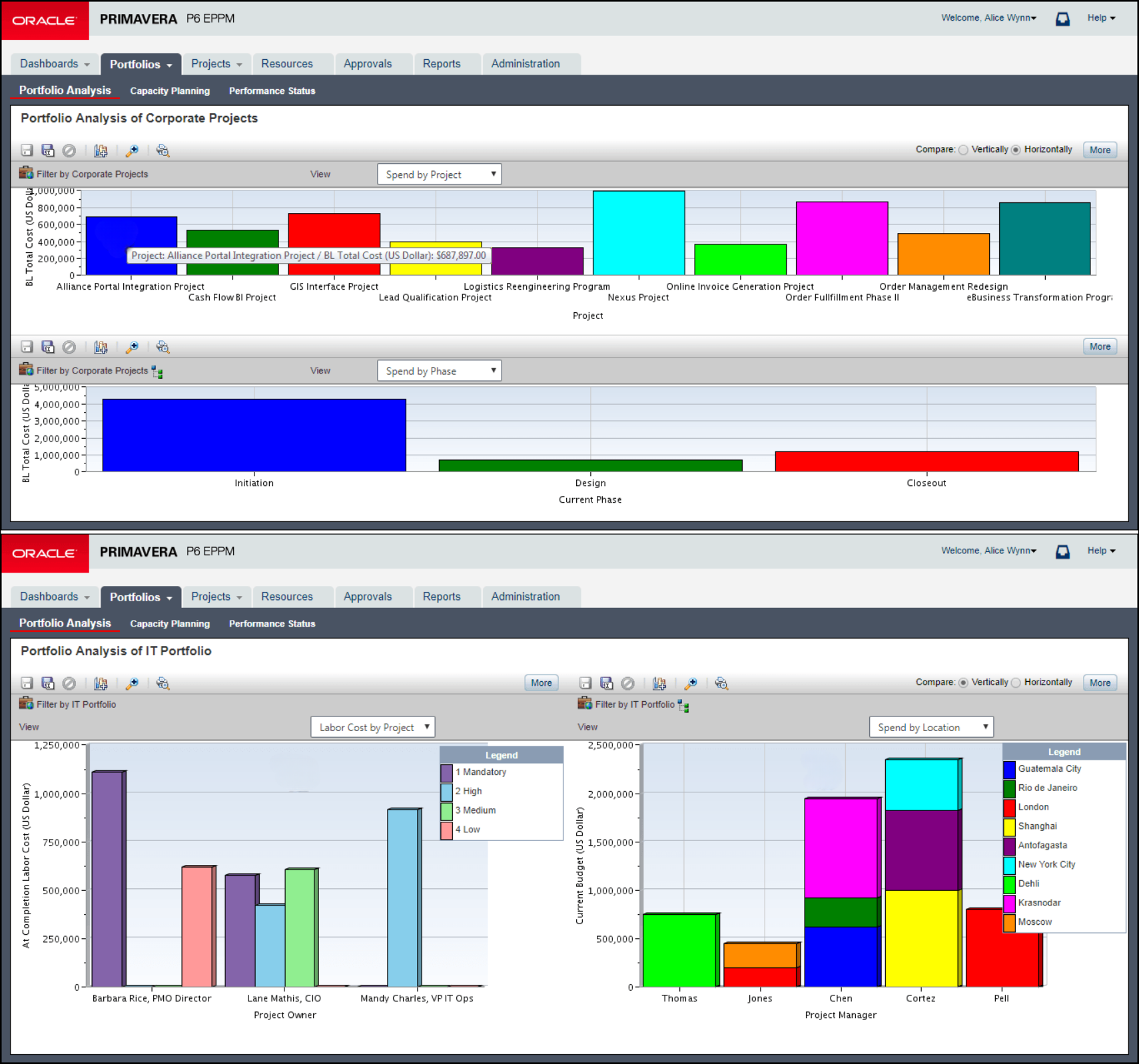Switch to the Capacity Planning tab
Screen dimensions: 1139x1064
170,91
